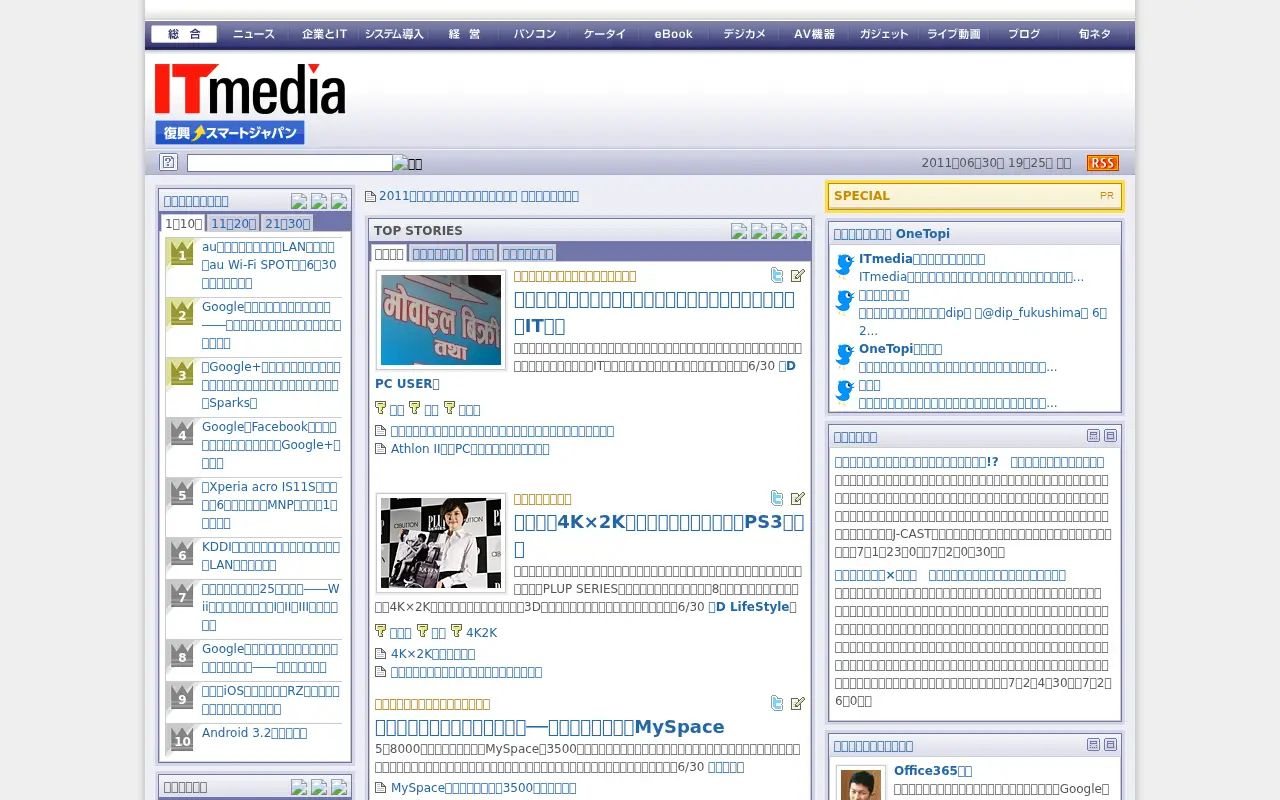This screenshot has height=800, width=1280.
Task: Click the Twitter bird beside the @dip_fukushima entry
Action: [x=845, y=300]
